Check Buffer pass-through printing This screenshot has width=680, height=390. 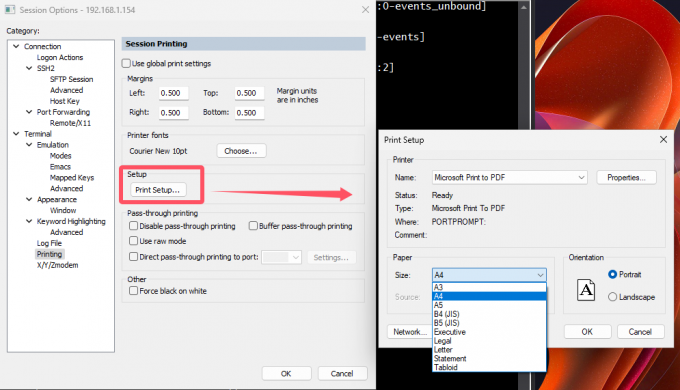[253, 226]
